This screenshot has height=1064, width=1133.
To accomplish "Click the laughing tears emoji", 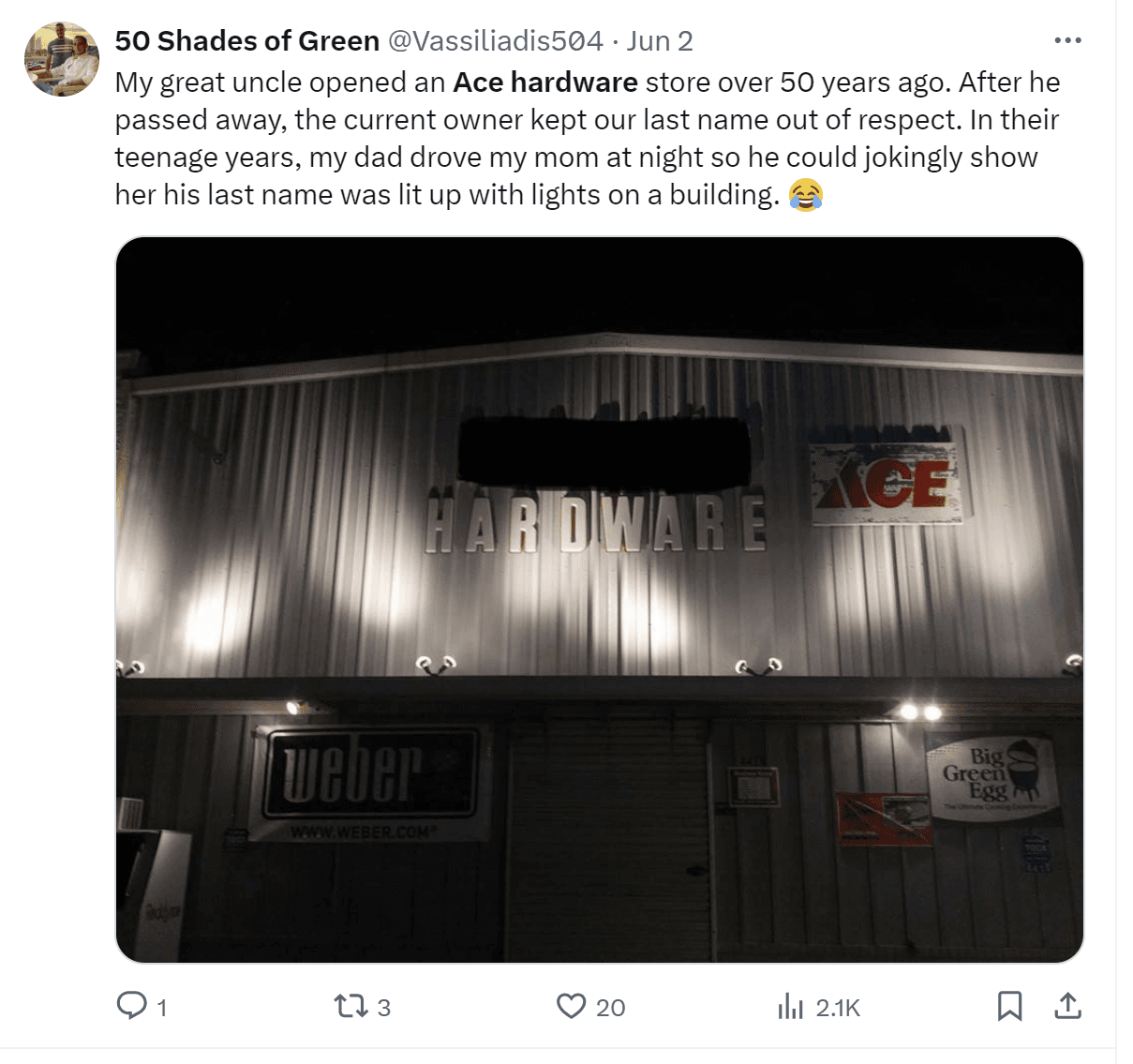I will (806, 195).
